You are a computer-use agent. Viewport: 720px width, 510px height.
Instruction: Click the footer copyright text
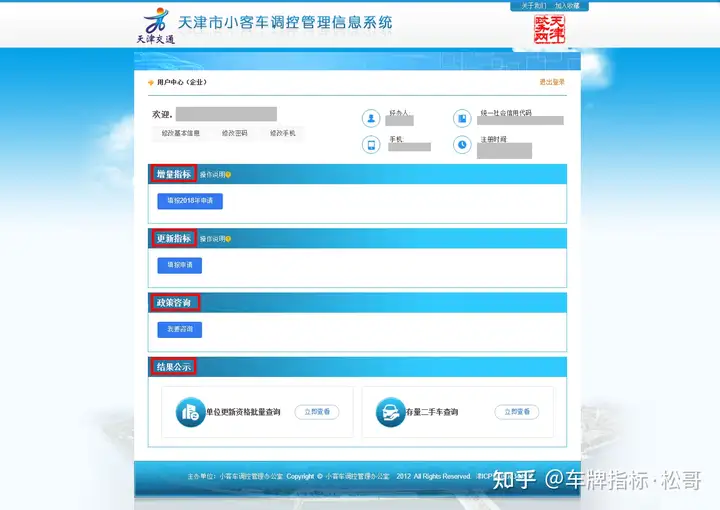point(340,476)
